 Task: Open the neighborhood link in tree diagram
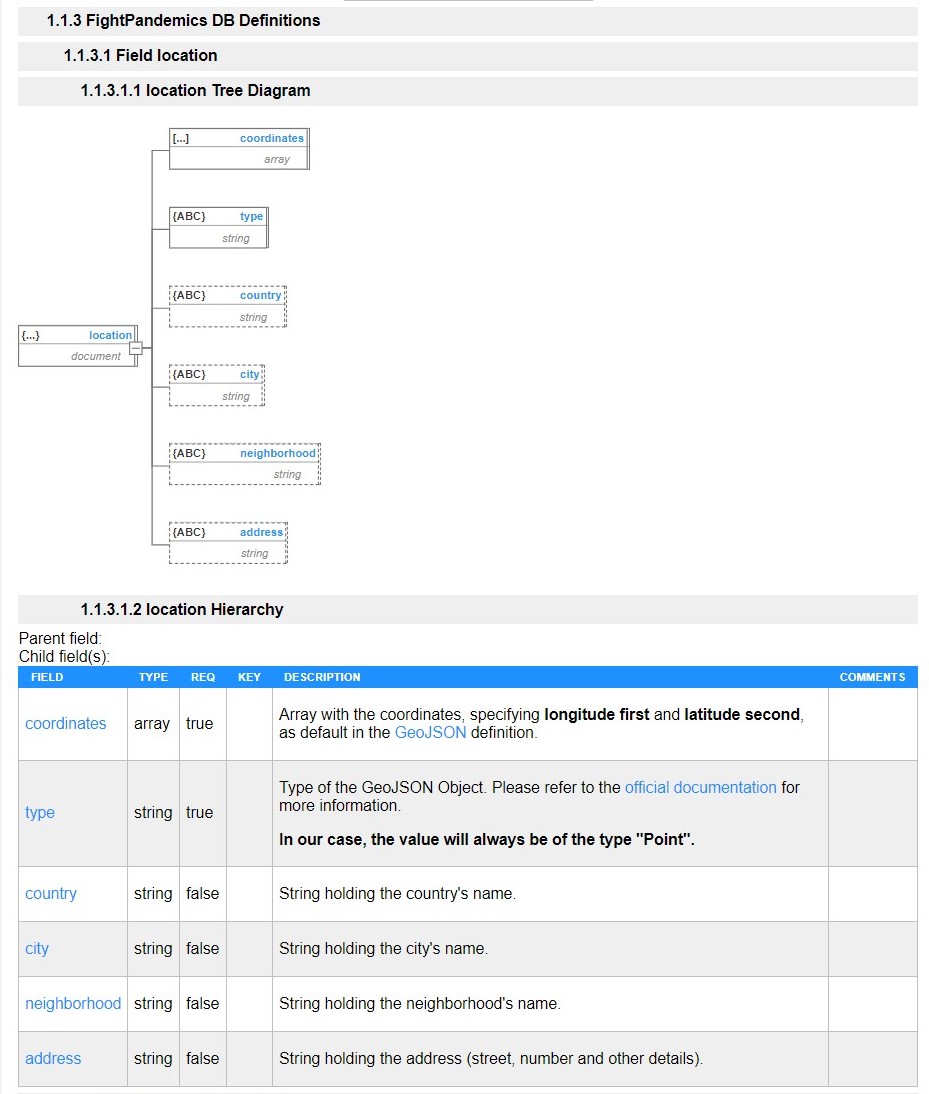coord(278,454)
